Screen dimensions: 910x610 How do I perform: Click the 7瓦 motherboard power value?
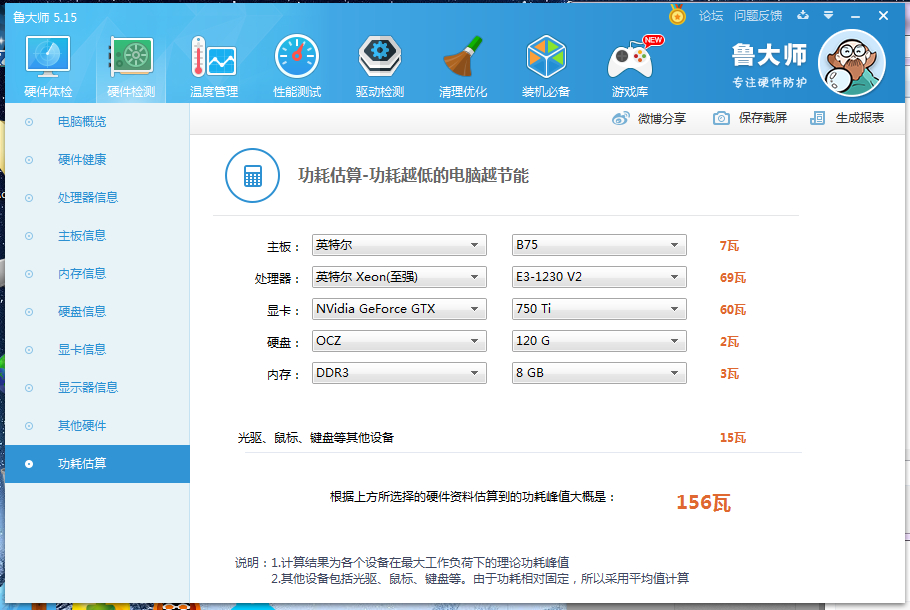(730, 246)
